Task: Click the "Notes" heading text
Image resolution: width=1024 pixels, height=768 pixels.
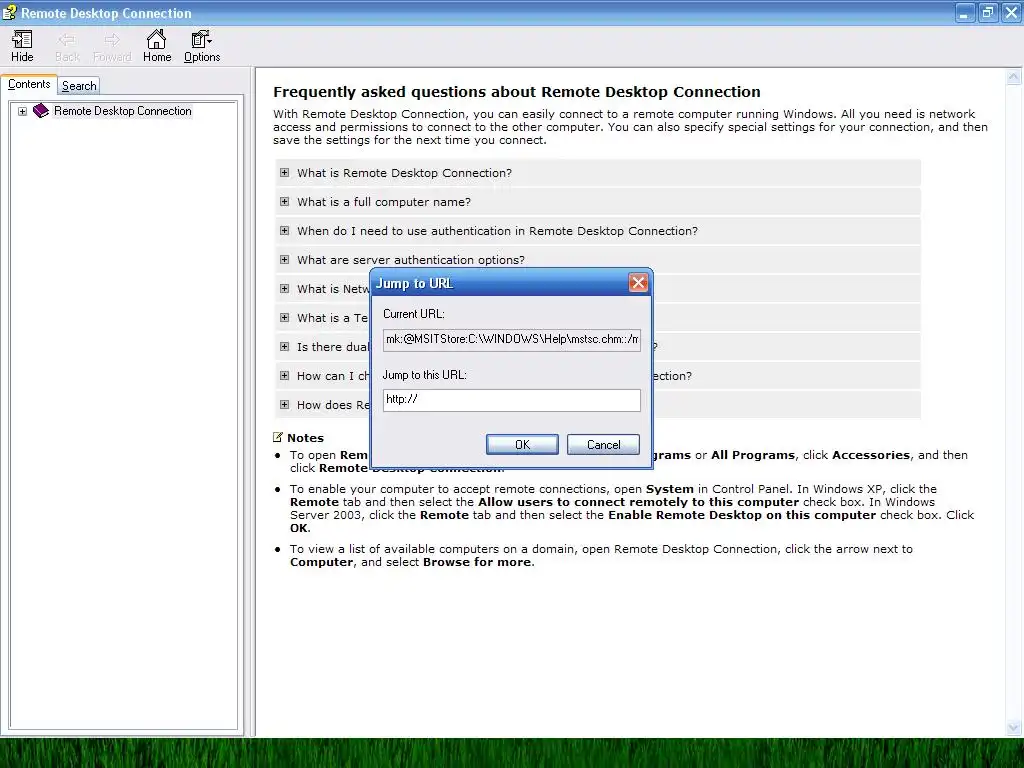Action: [x=305, y=438]
